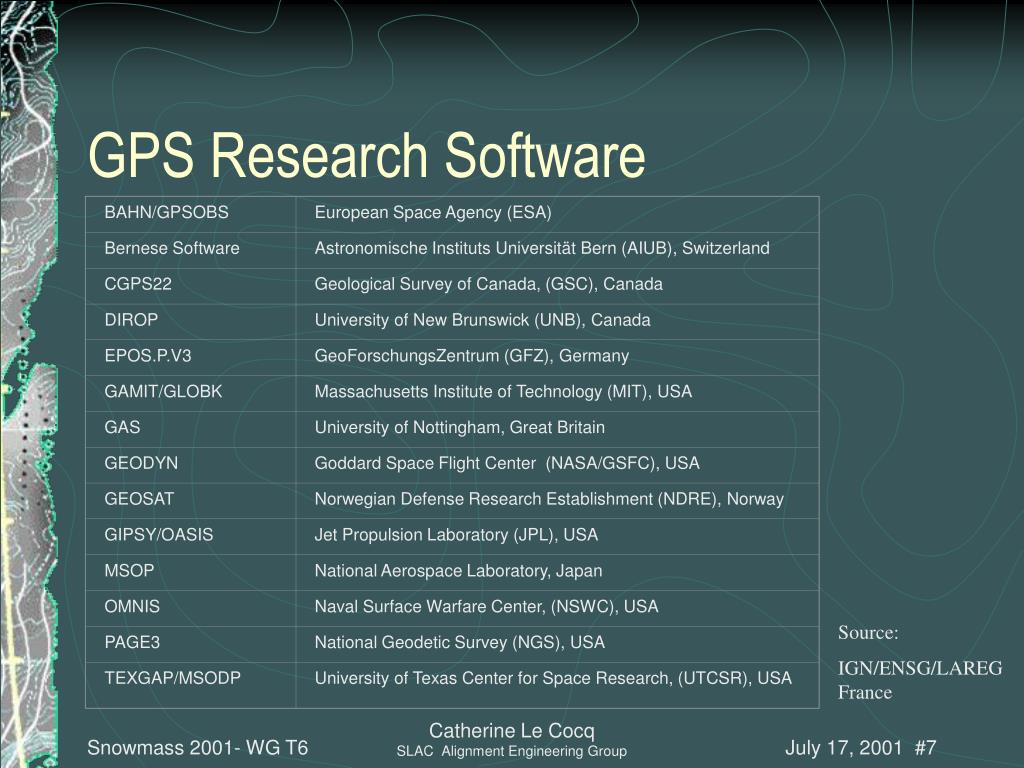Click 'University of Nottingham, Great Britain'
The width and height of the screenshot is (1024, 768).
click(460, 427)
